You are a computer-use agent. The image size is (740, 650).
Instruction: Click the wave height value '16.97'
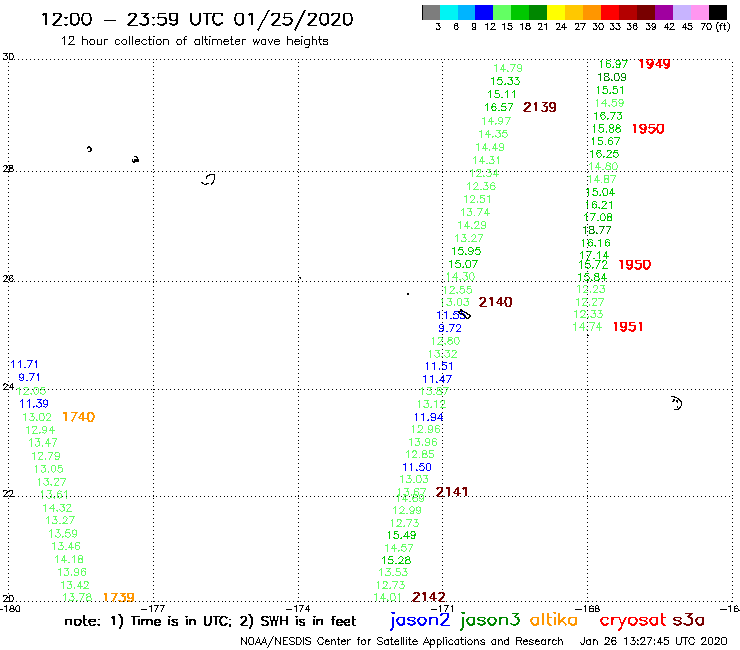[613, 64]
